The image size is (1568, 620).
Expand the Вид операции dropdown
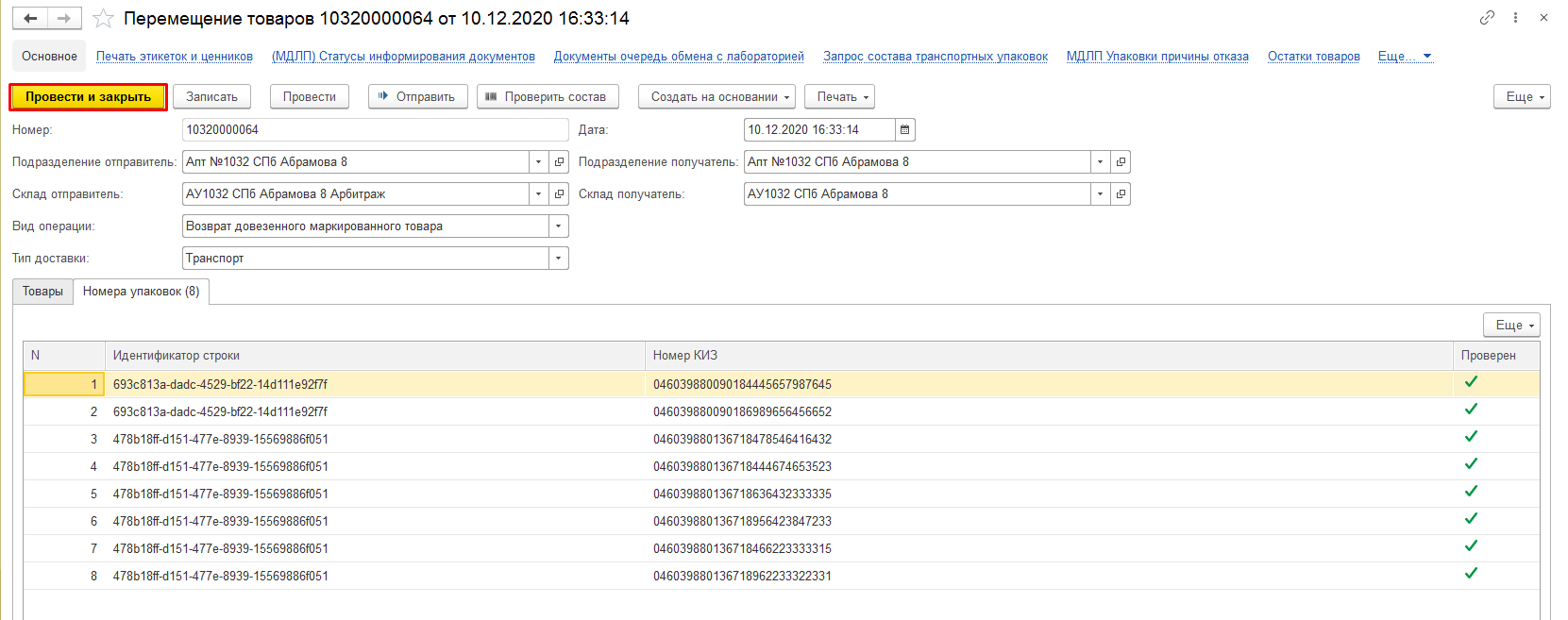pyautogui.click(x=559, y=226)
